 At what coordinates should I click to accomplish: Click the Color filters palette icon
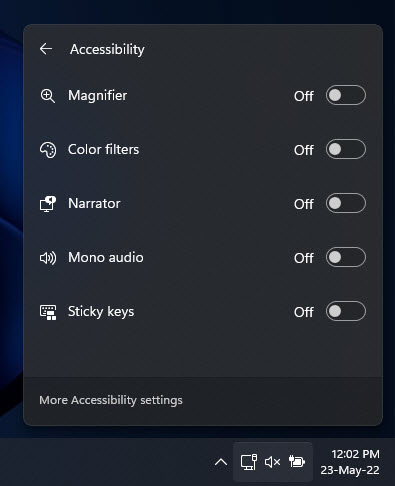(48, 150)
